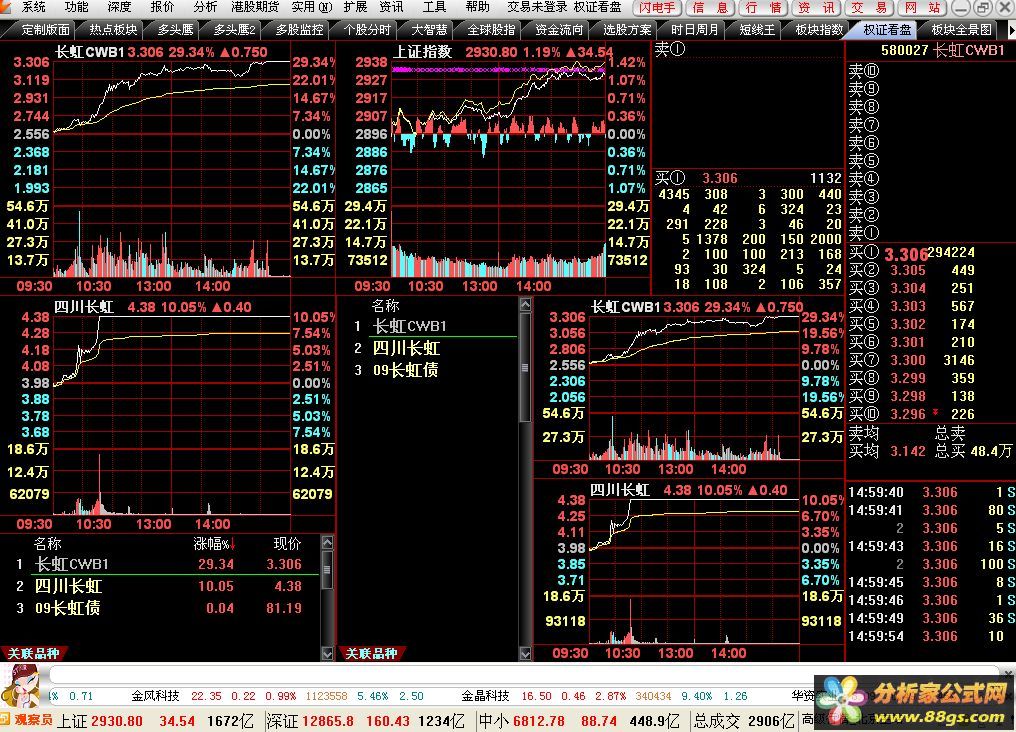The image size is (1016, 732).
Task: Click the 上证 index value in status bar
Action: click(x=117, y=721)
